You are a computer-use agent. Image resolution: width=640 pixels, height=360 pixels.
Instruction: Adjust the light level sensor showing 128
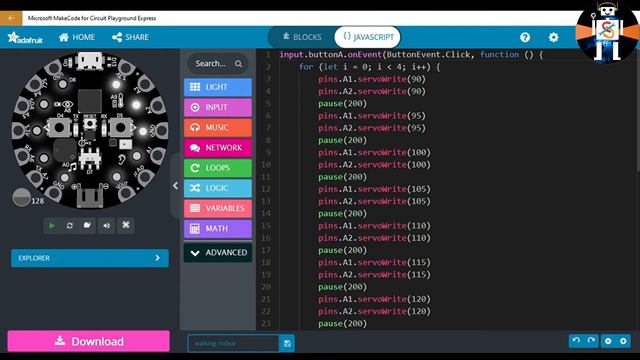21,197
